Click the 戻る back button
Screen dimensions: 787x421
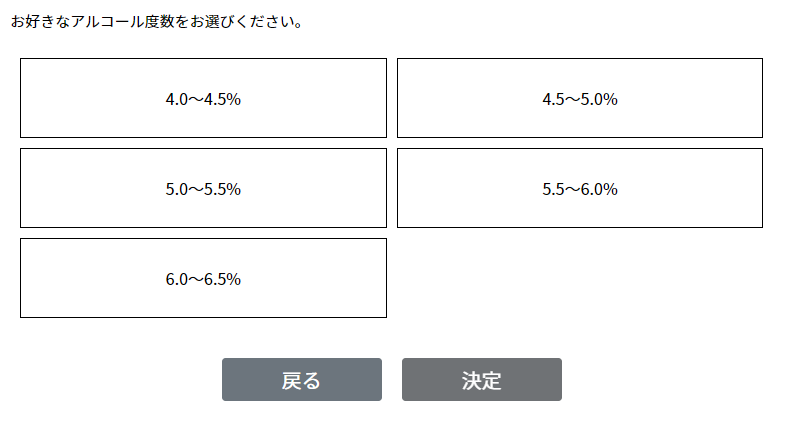(x=301, y=380)
